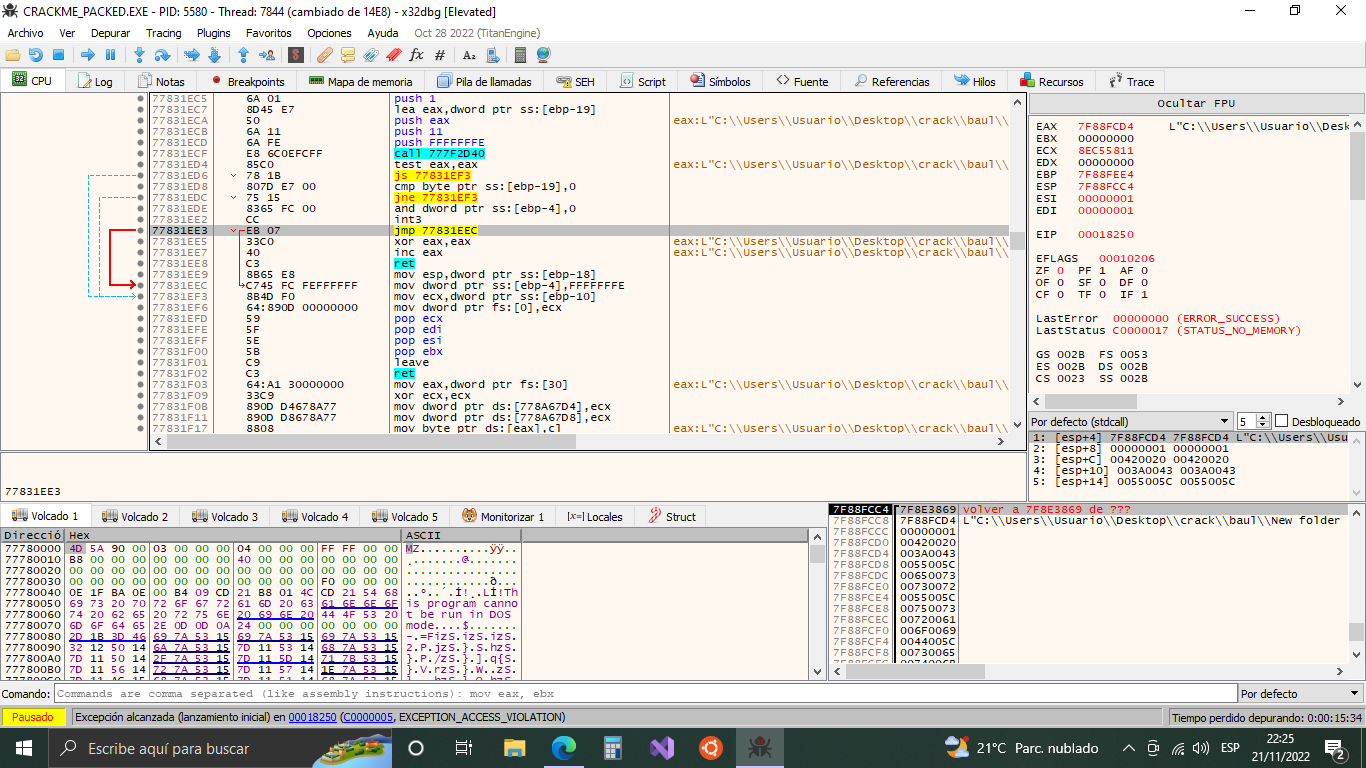Click the Step Over toolbar icon
This screenshot has height=768, width=1366.
click(161, 55)
